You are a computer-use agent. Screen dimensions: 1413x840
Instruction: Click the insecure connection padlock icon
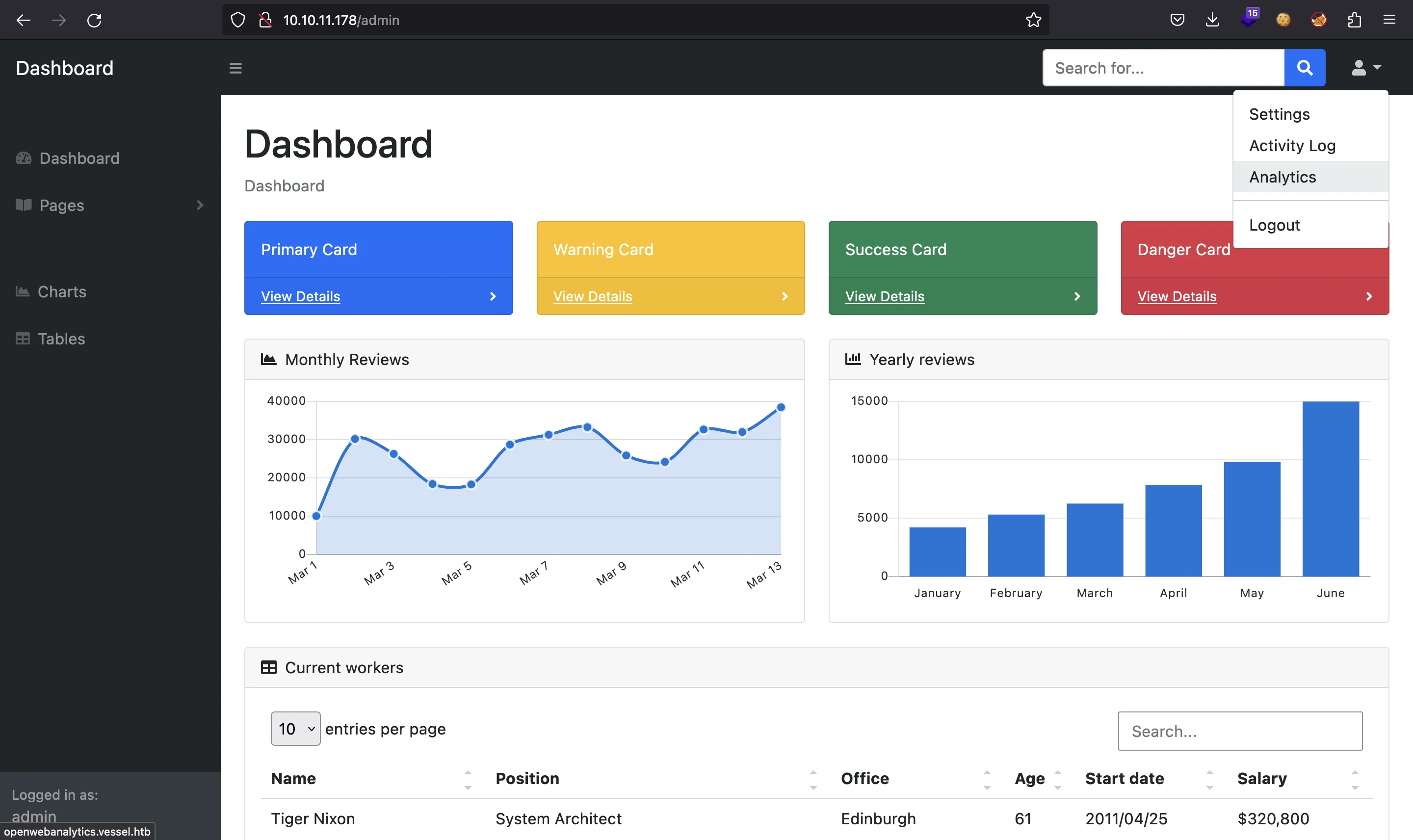click(265, 21)
